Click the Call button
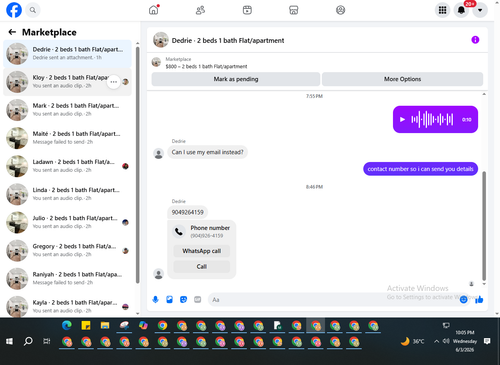The width and height of the screenshot is (500, 365). pyautogui.click(x=202, y=267)
